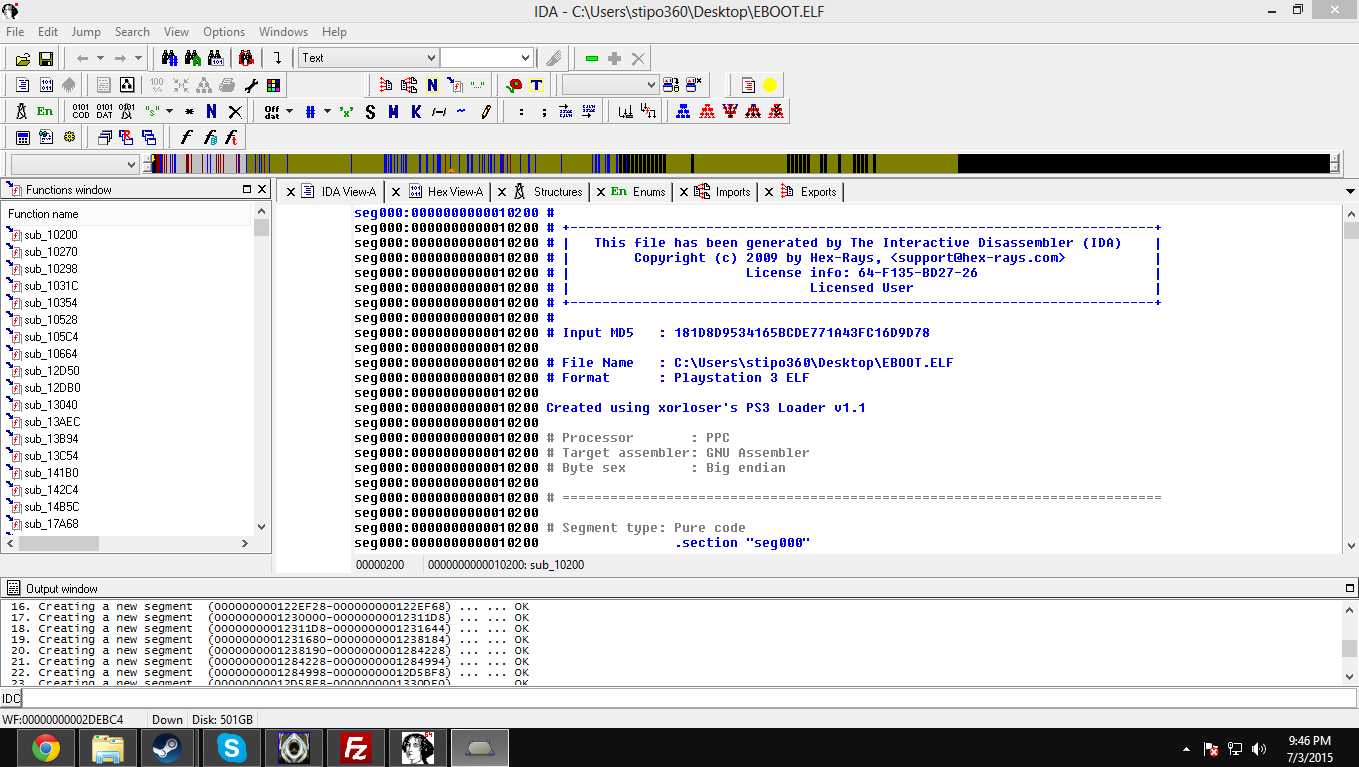Open the File menu
This screenshot has height=767, width=1359.
15,32
